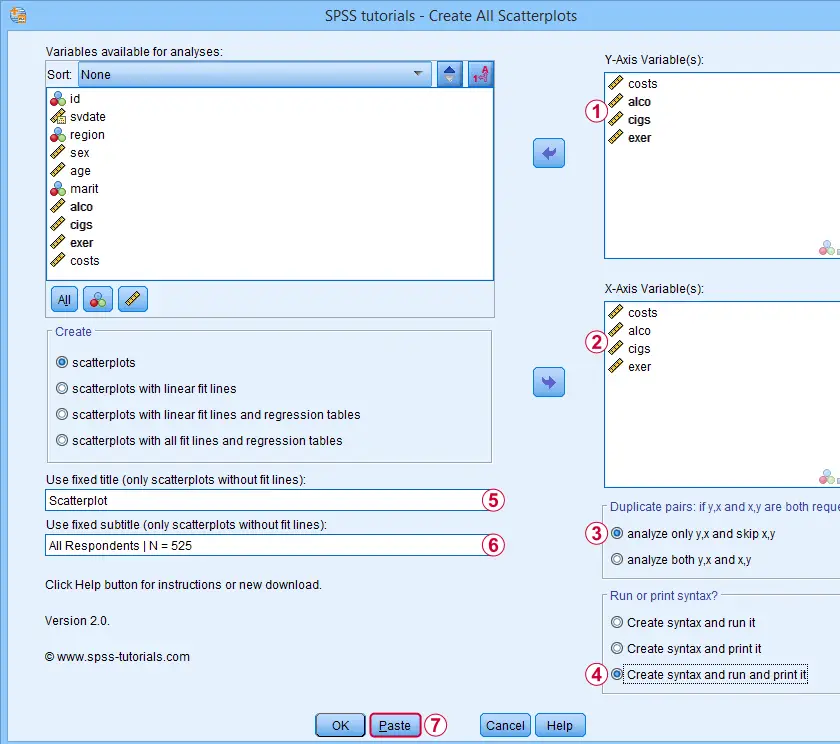Select exer in Y-Axis Variable(s) list
Viewport: 840px width, 744px height.
640,138
